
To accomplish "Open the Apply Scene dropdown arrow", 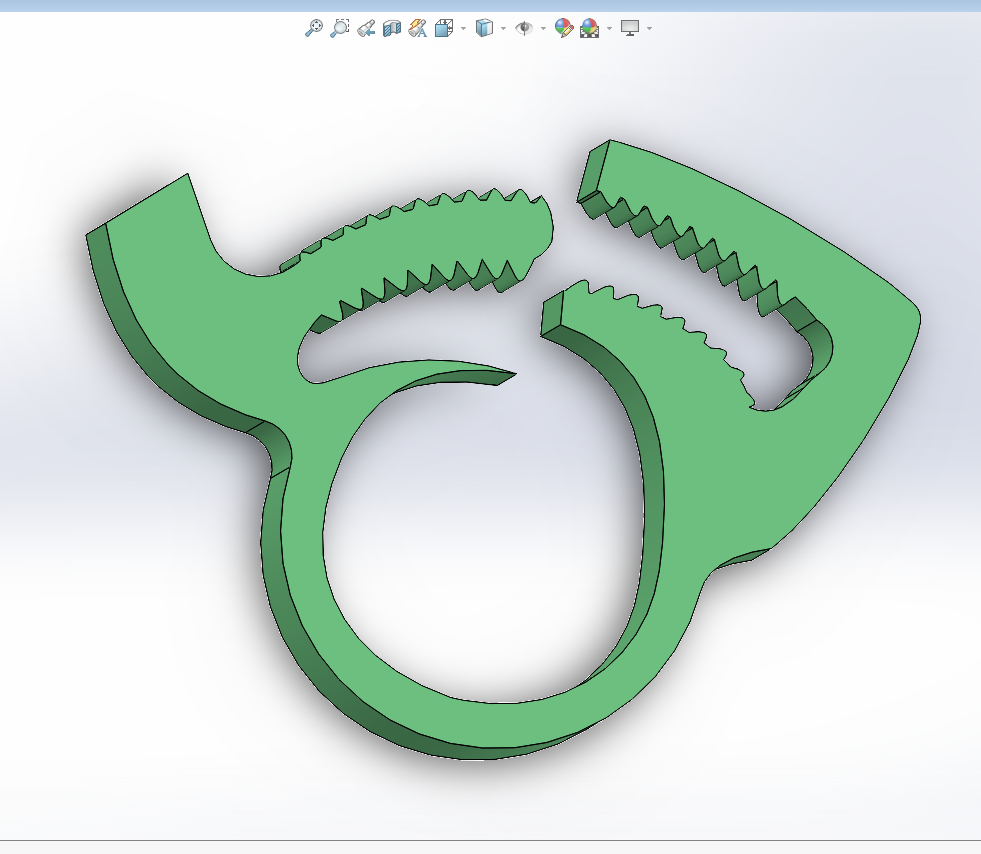I will coord(609,28).
